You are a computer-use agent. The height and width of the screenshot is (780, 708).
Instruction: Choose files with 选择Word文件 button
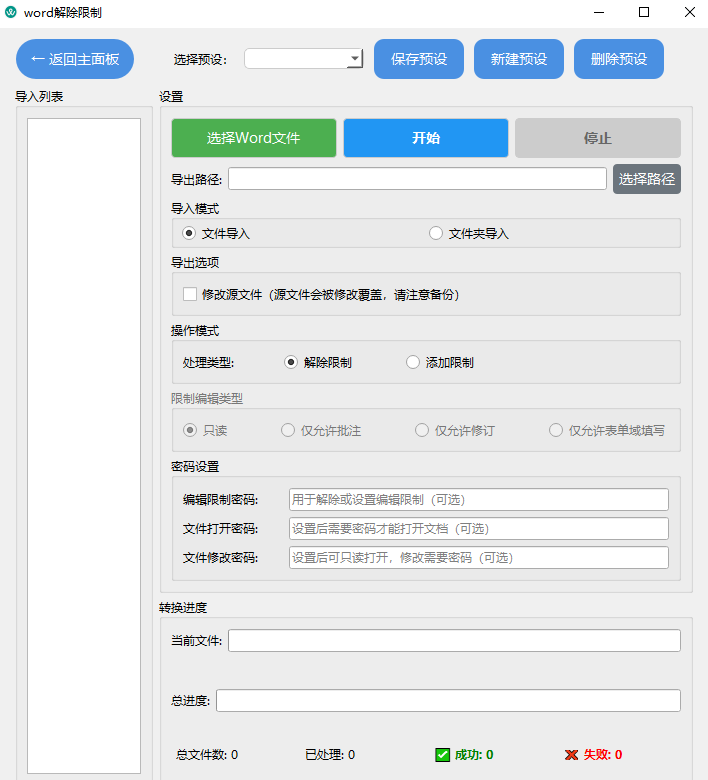tap(254, 138)
